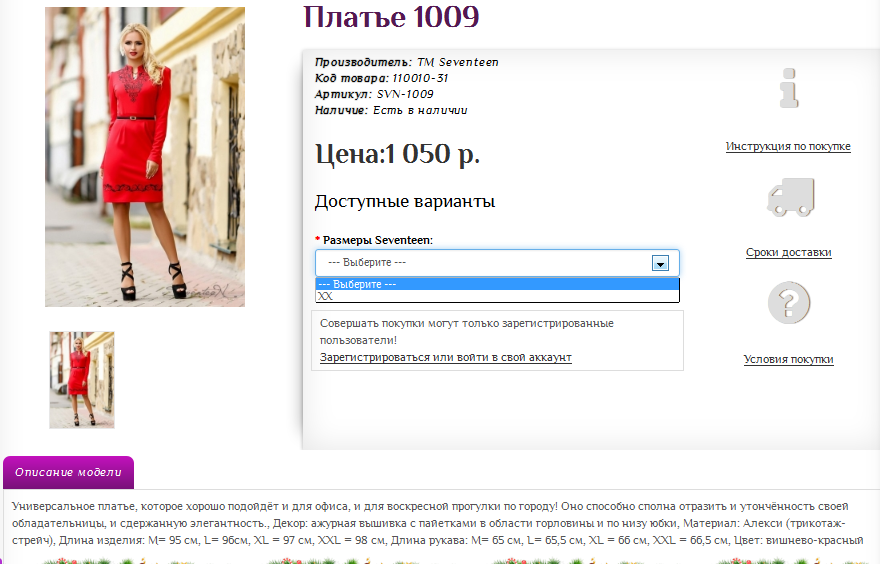The height and width of the screenshot is (564, 880).
Task: Click the product description paragraph
Action: (x=438, y=523)
